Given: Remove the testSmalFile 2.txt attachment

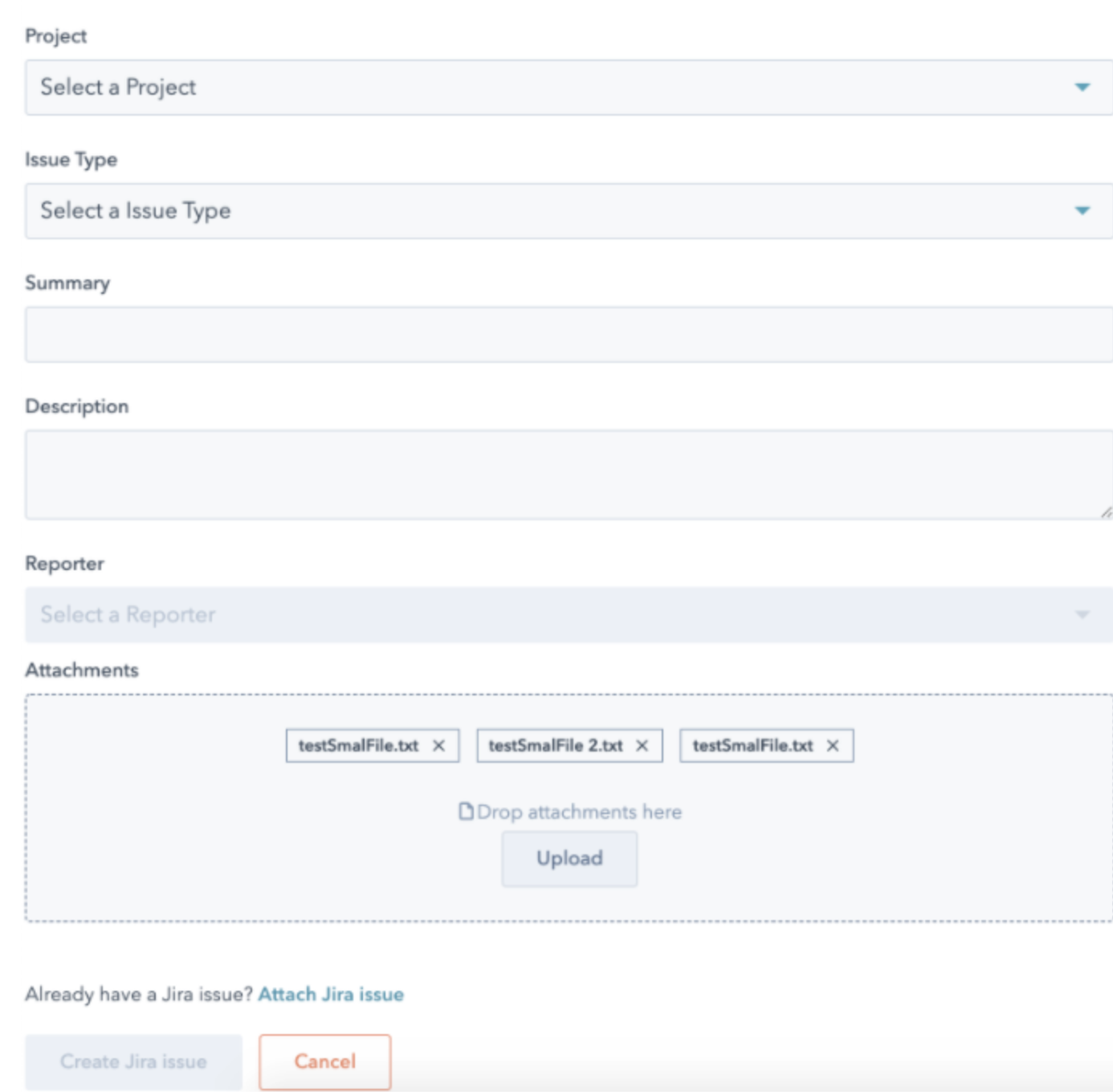Looking at the screenshot, I should coord(642,746).
